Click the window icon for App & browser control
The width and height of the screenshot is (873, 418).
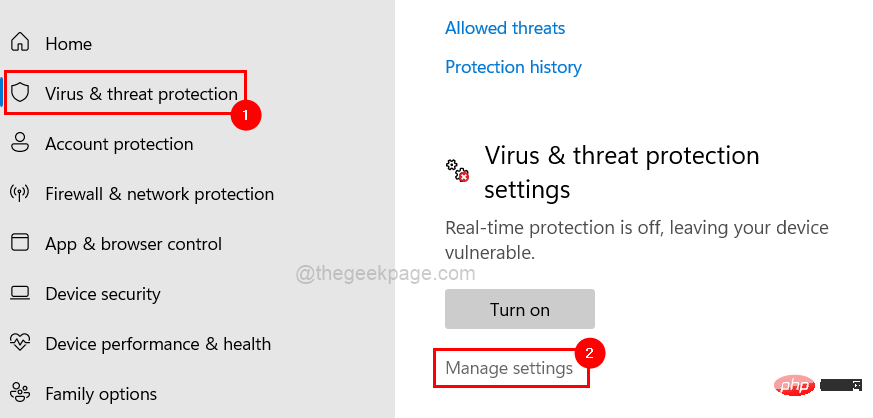pyautogui.click(x=20, y=243)
